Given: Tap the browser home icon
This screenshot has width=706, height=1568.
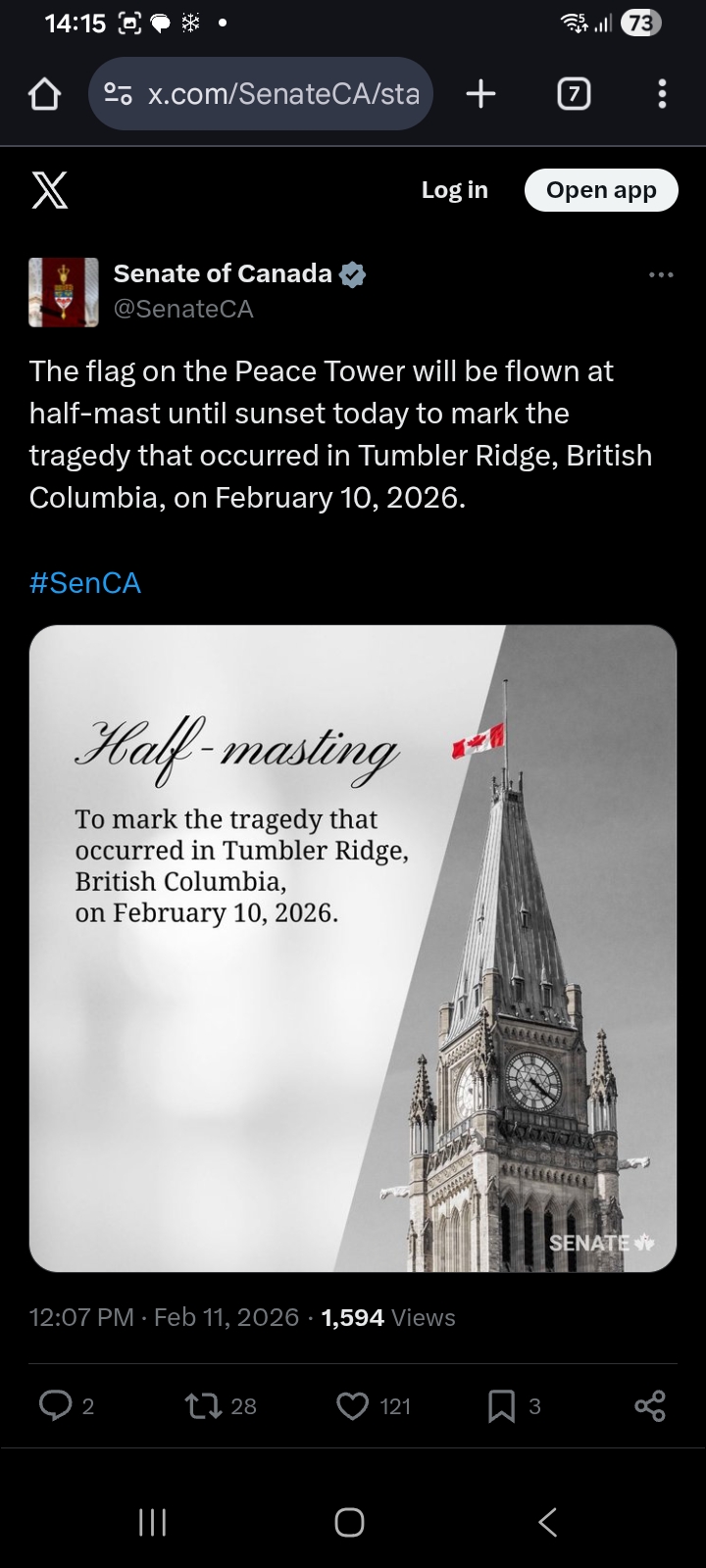Looking at the screenshot, I should [x=45, y=94].
